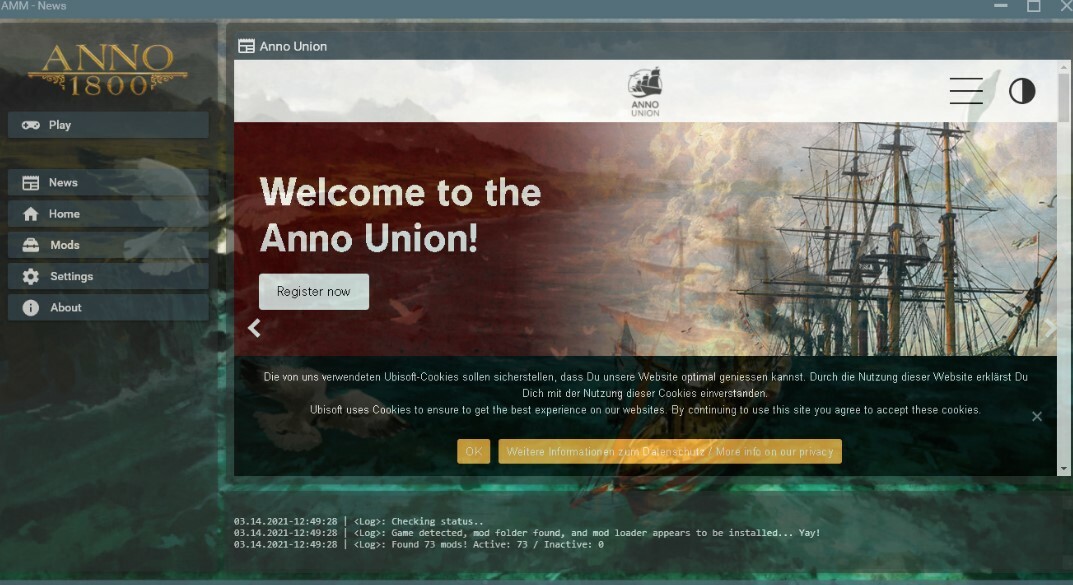Open the News section in sidebar
1073x585 pixels.
[108, 183]
